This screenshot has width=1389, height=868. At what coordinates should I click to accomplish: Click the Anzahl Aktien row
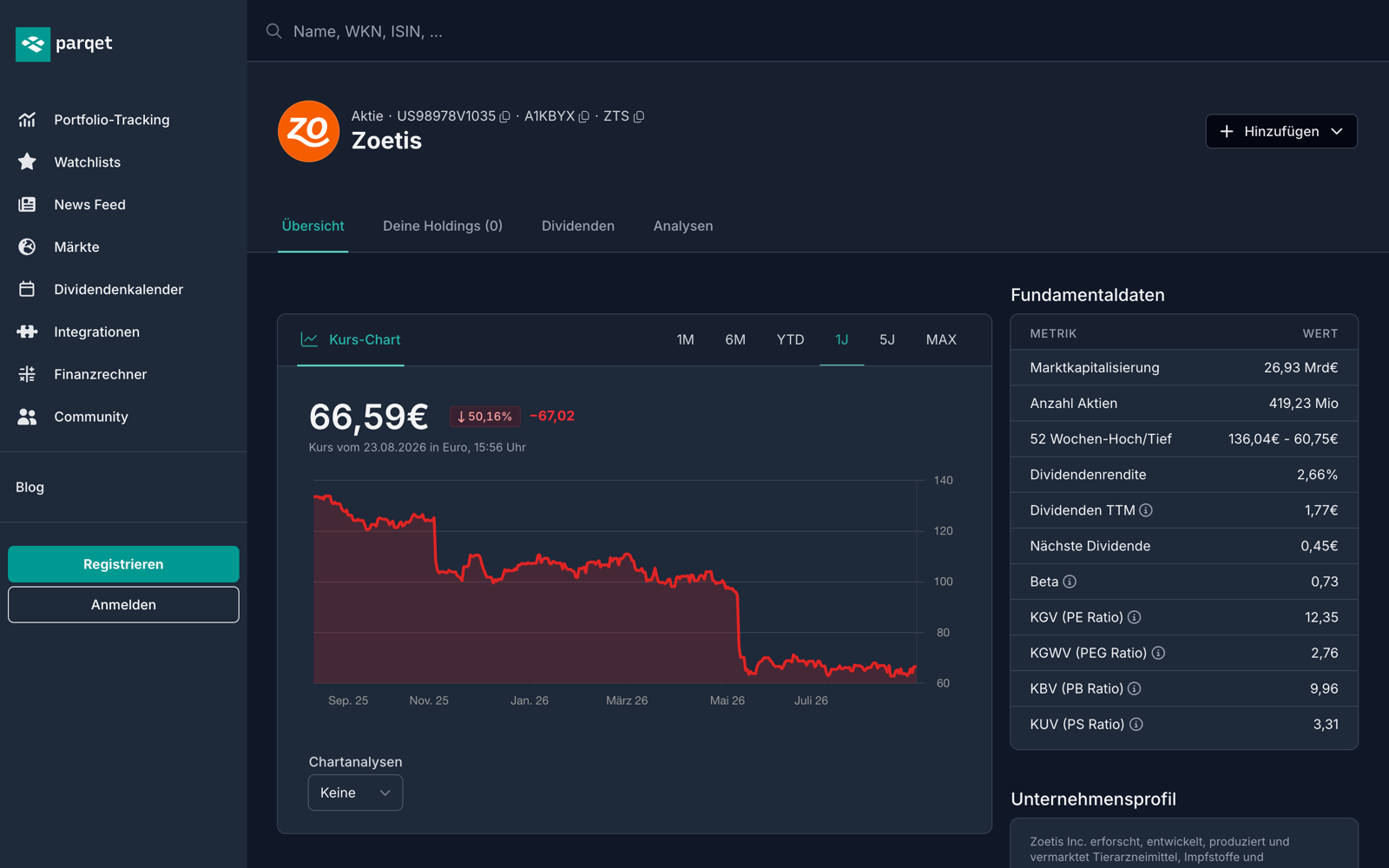coord(1184,403)
